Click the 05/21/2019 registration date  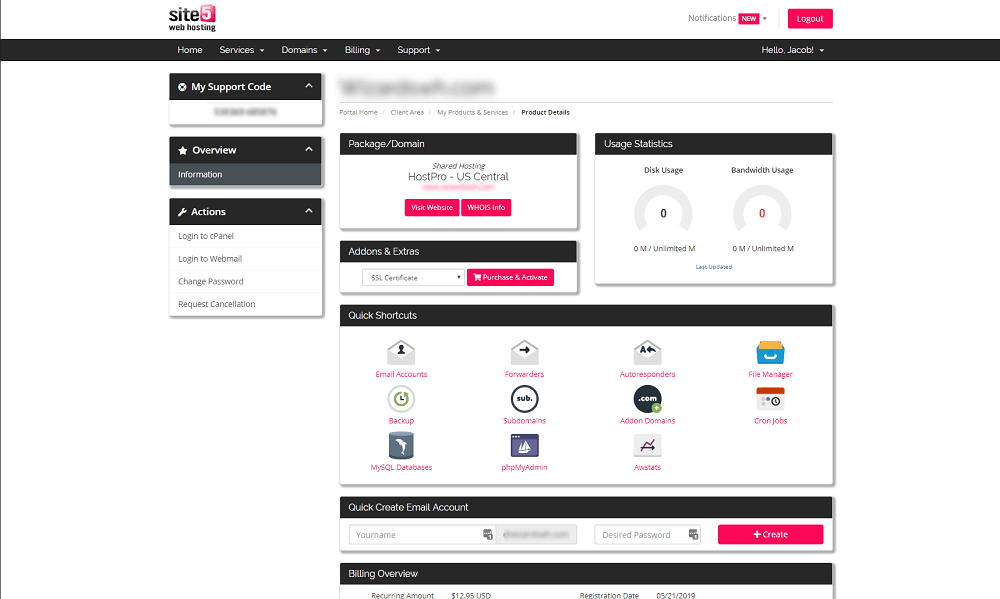point(675,595)
